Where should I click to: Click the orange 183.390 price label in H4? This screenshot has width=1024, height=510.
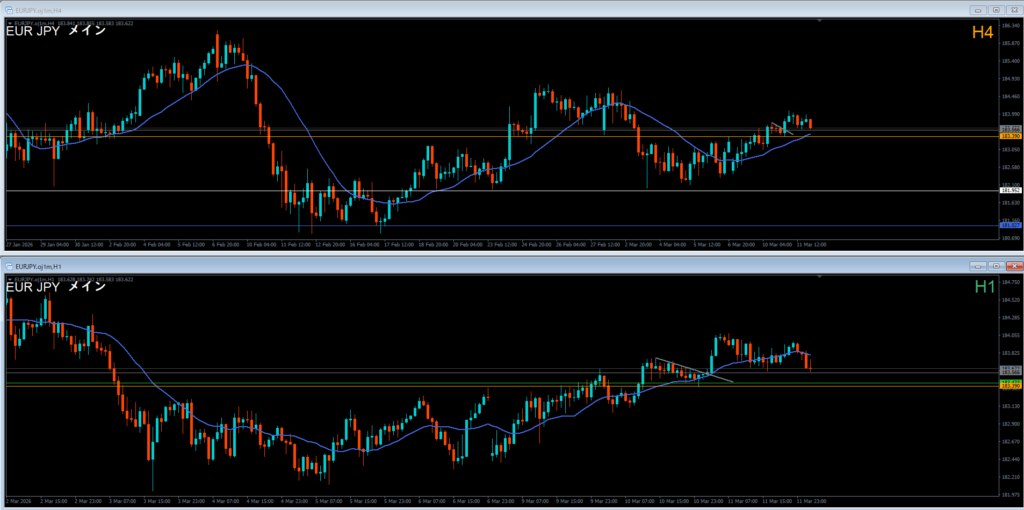1009,136
